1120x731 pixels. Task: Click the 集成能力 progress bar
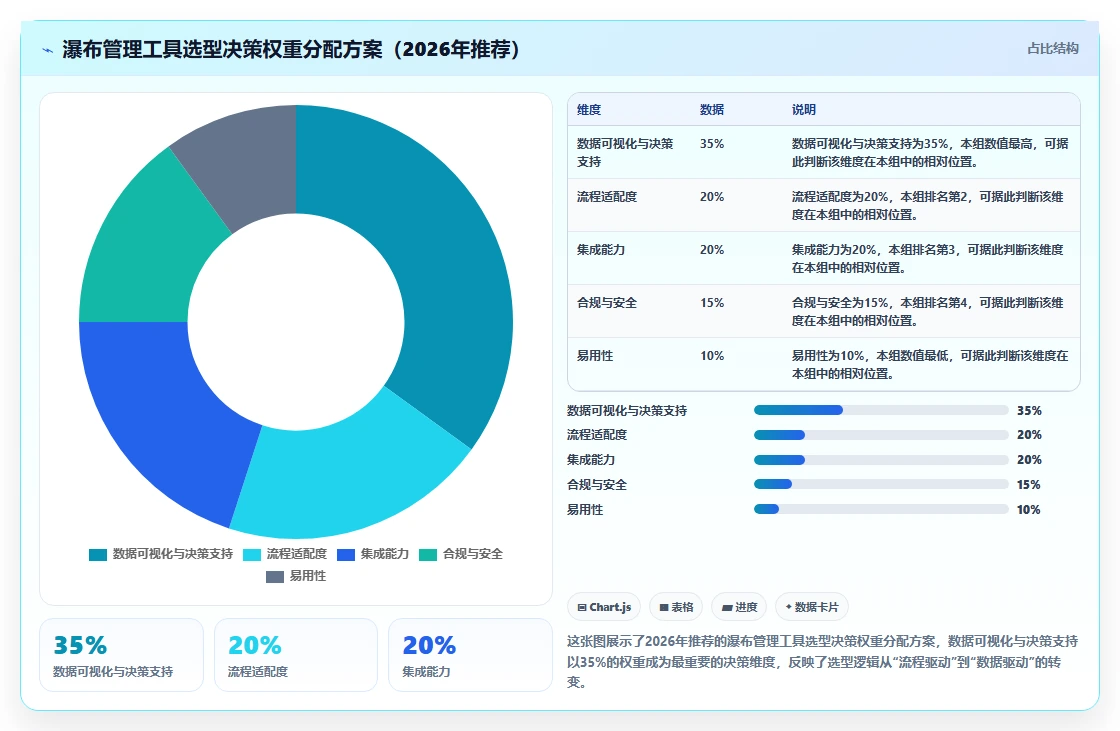point(881,460)
